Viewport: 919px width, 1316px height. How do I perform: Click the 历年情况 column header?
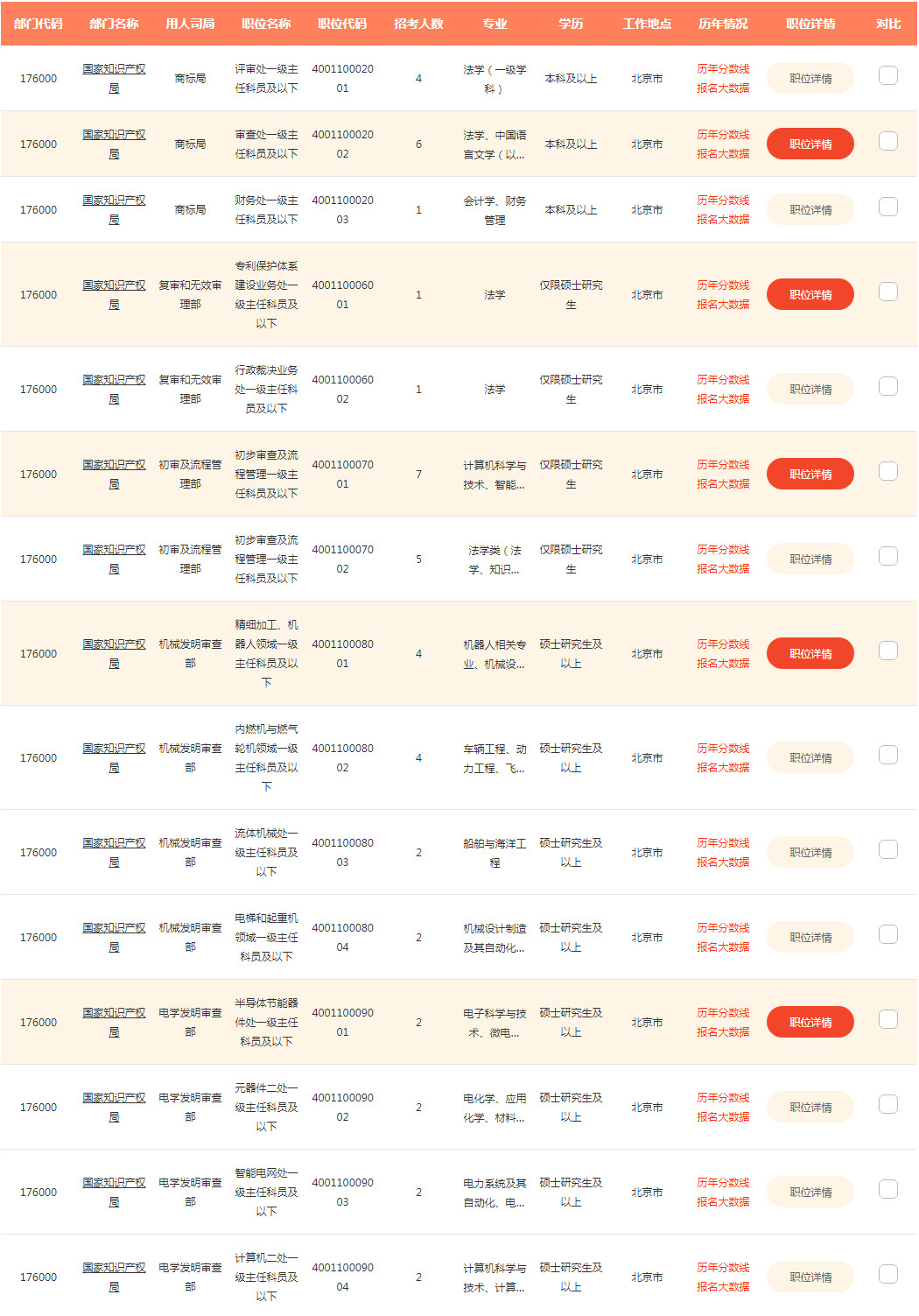click(x=723, y=24)
